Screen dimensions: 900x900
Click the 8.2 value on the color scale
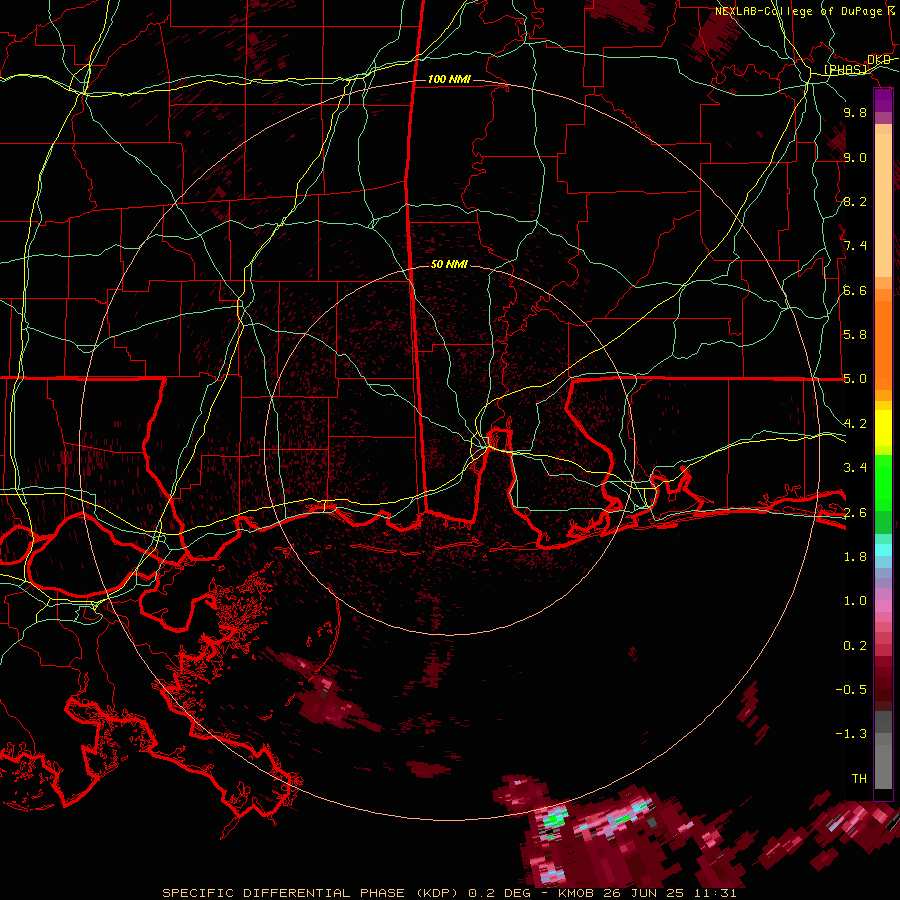coord(855,201)
